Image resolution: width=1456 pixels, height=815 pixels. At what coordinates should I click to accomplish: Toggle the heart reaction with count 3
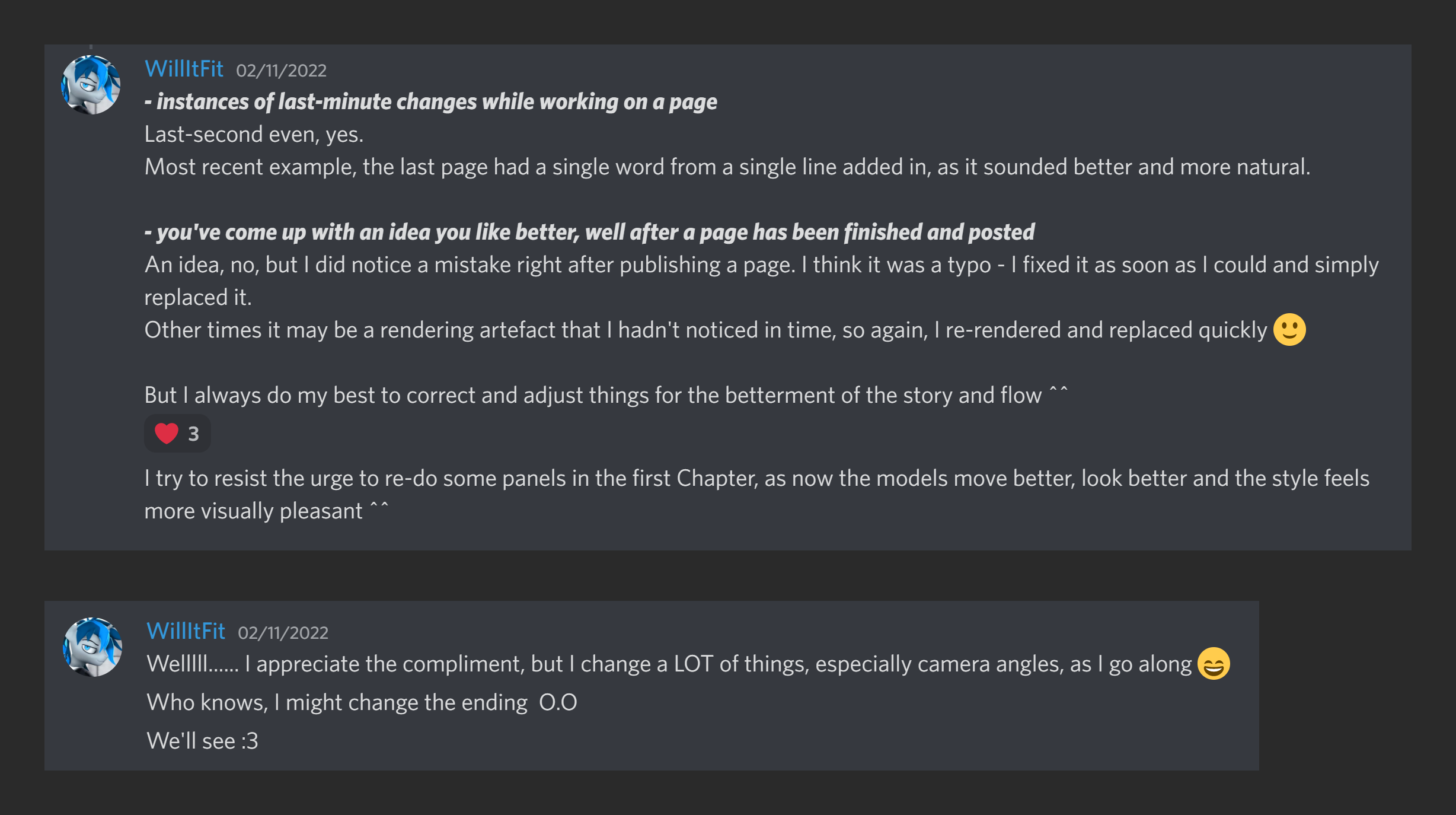(177, 434)
